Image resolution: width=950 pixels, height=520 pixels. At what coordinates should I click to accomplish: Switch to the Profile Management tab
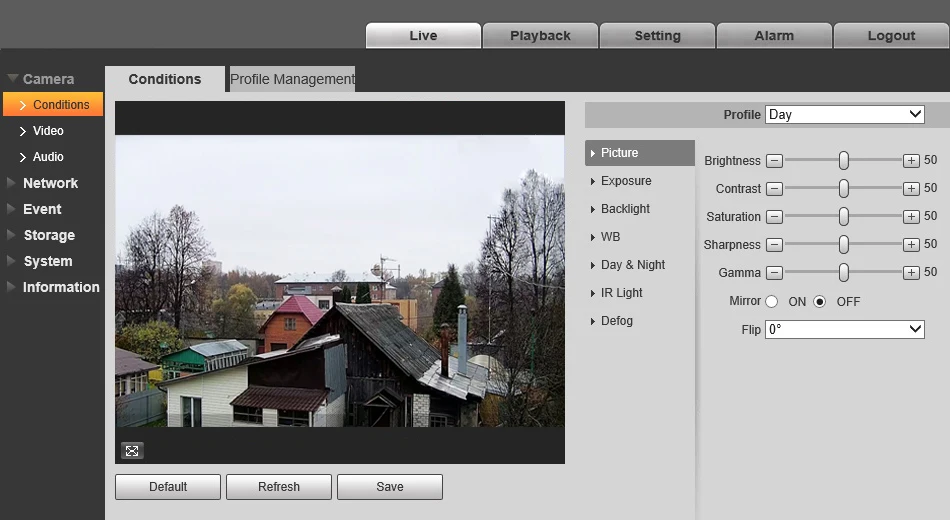point(292,79)
